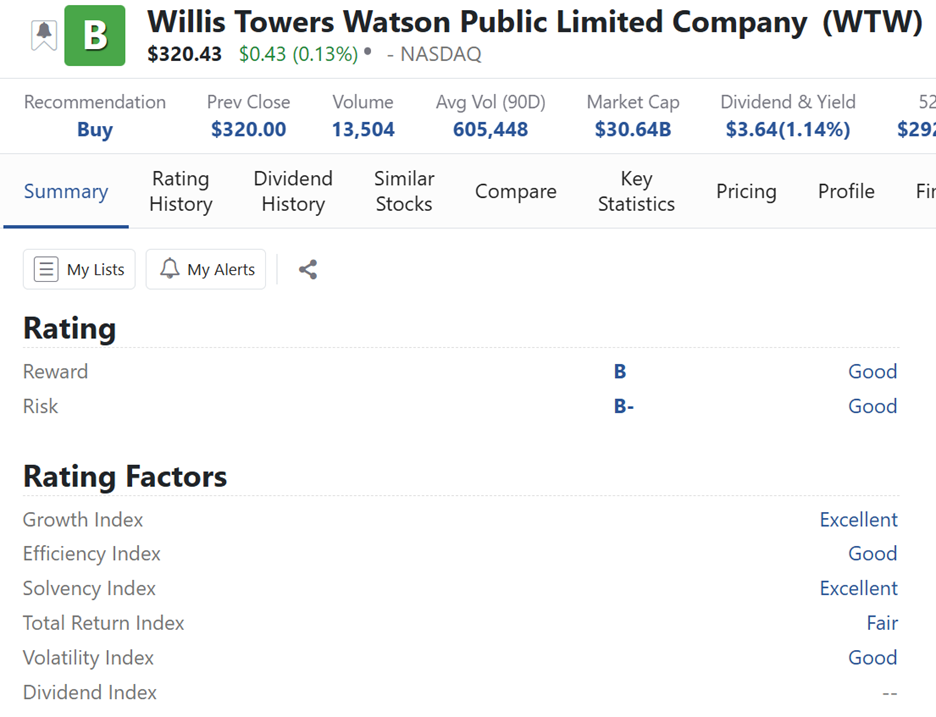Screen dimensions: 936x717
Task: Click the share icon
Action: coord(308,269)
